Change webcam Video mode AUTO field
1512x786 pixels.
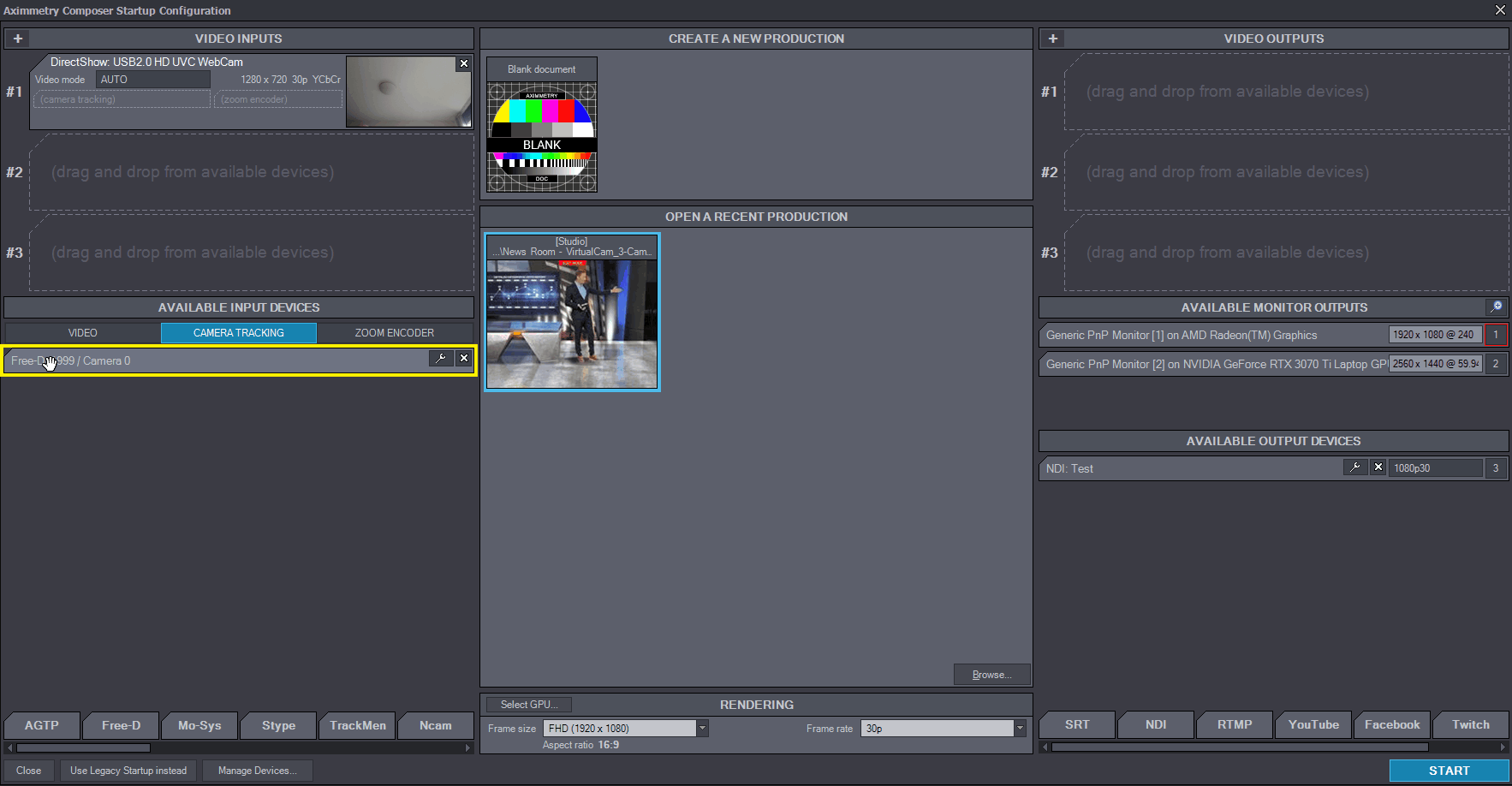pos(153,80)
